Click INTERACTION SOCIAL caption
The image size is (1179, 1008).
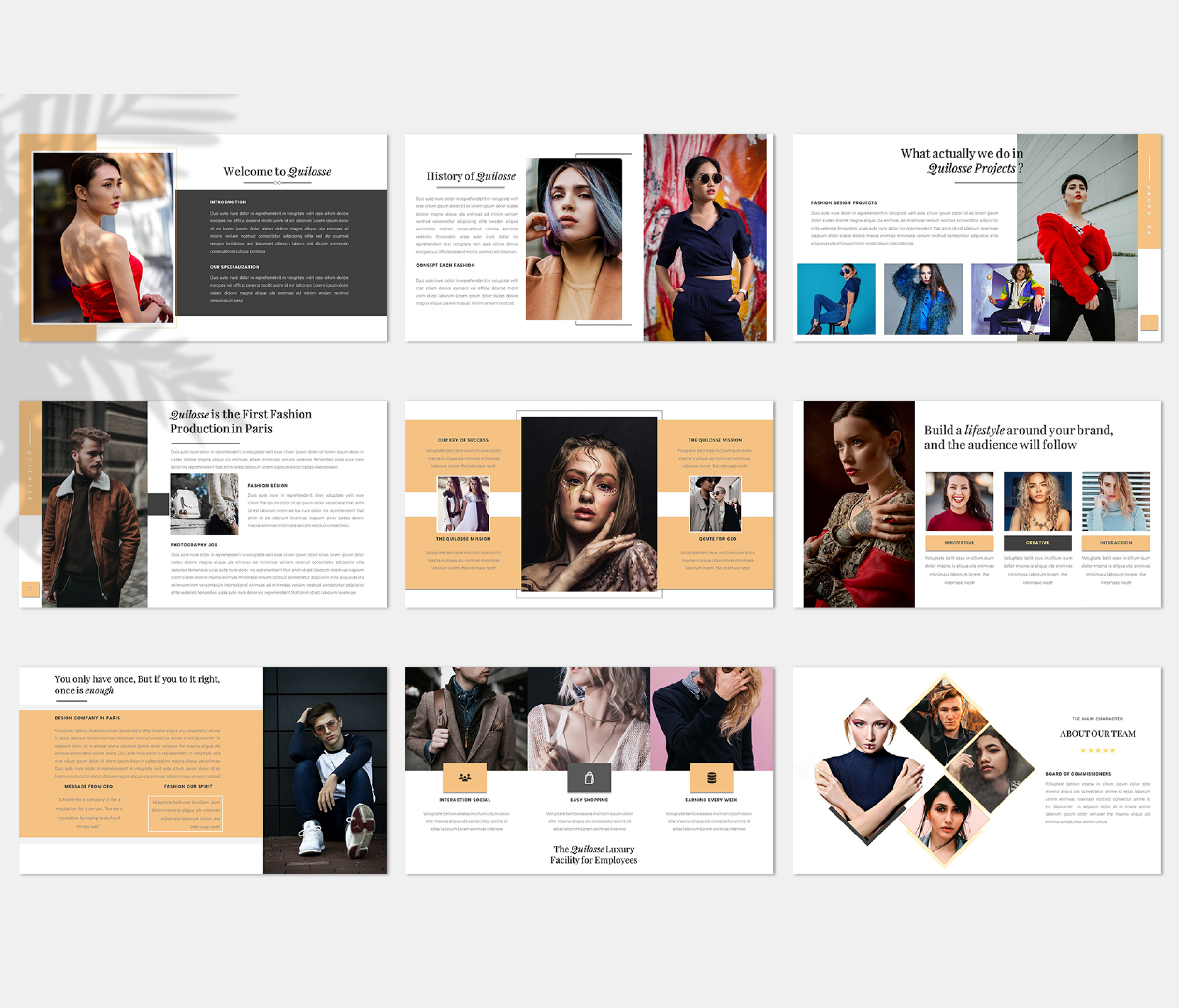[x=464, y=800]
